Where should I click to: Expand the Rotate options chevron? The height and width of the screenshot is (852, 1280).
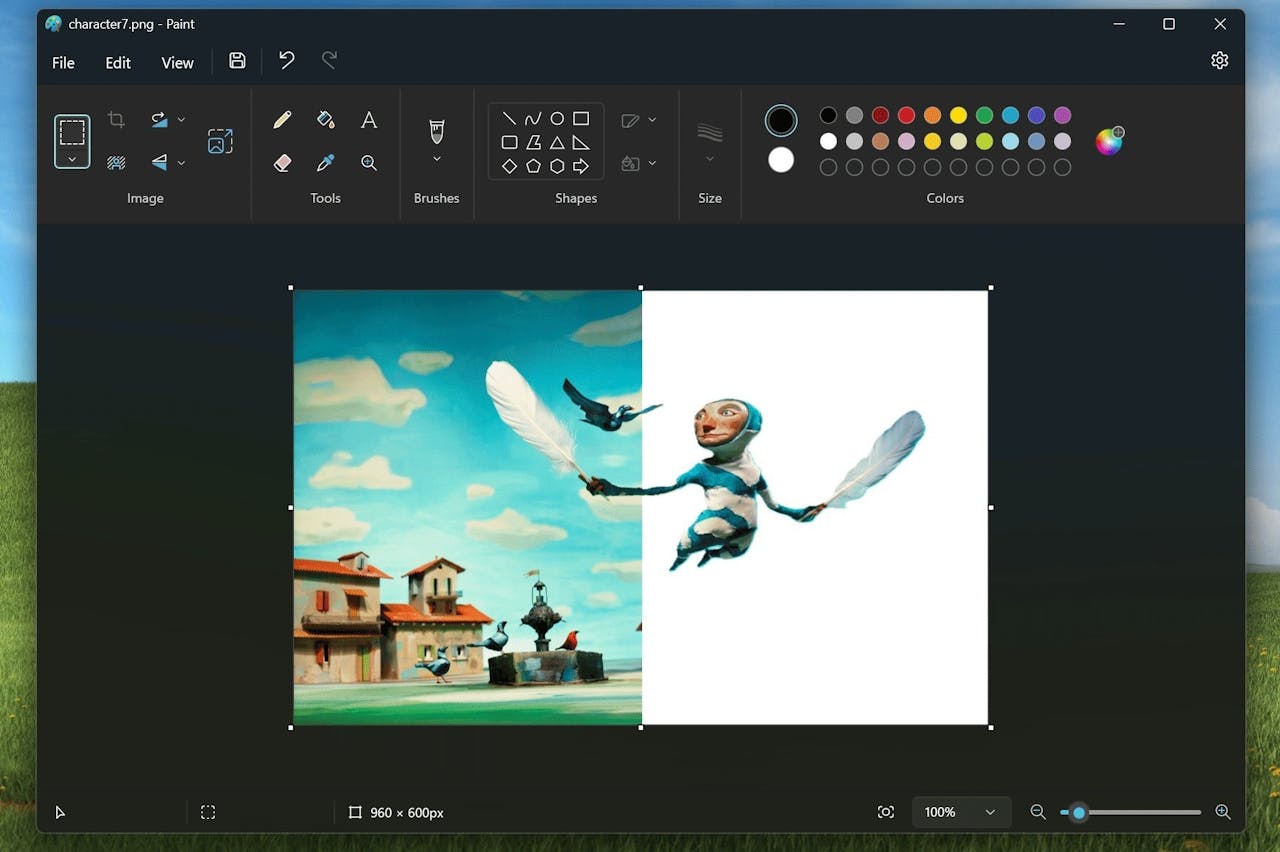[181, 120]
